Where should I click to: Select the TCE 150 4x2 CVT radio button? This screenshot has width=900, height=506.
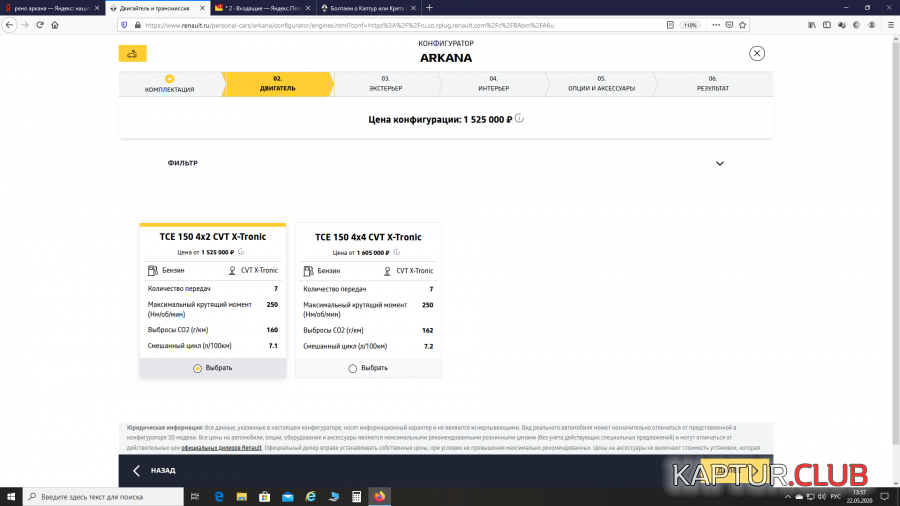(197, 368)
